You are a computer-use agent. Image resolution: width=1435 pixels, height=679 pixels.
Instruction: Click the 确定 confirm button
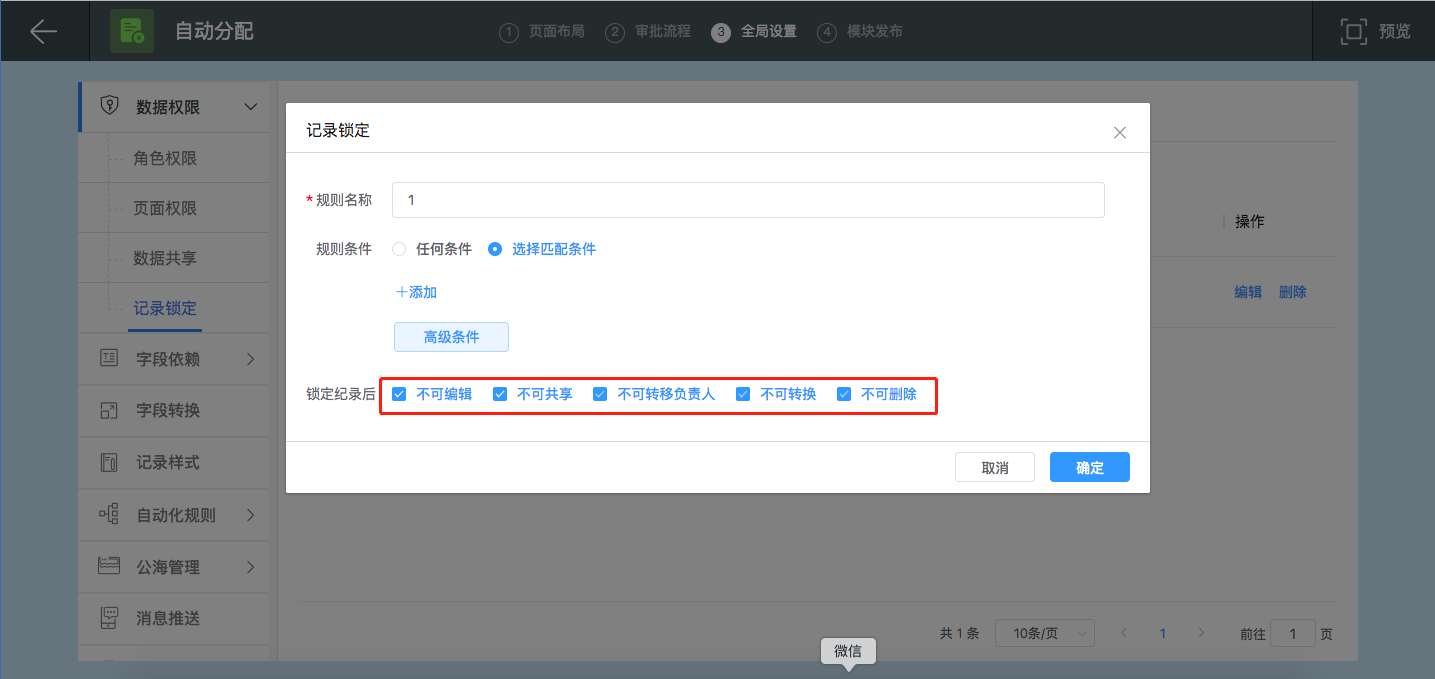[x=1089, y=467]
